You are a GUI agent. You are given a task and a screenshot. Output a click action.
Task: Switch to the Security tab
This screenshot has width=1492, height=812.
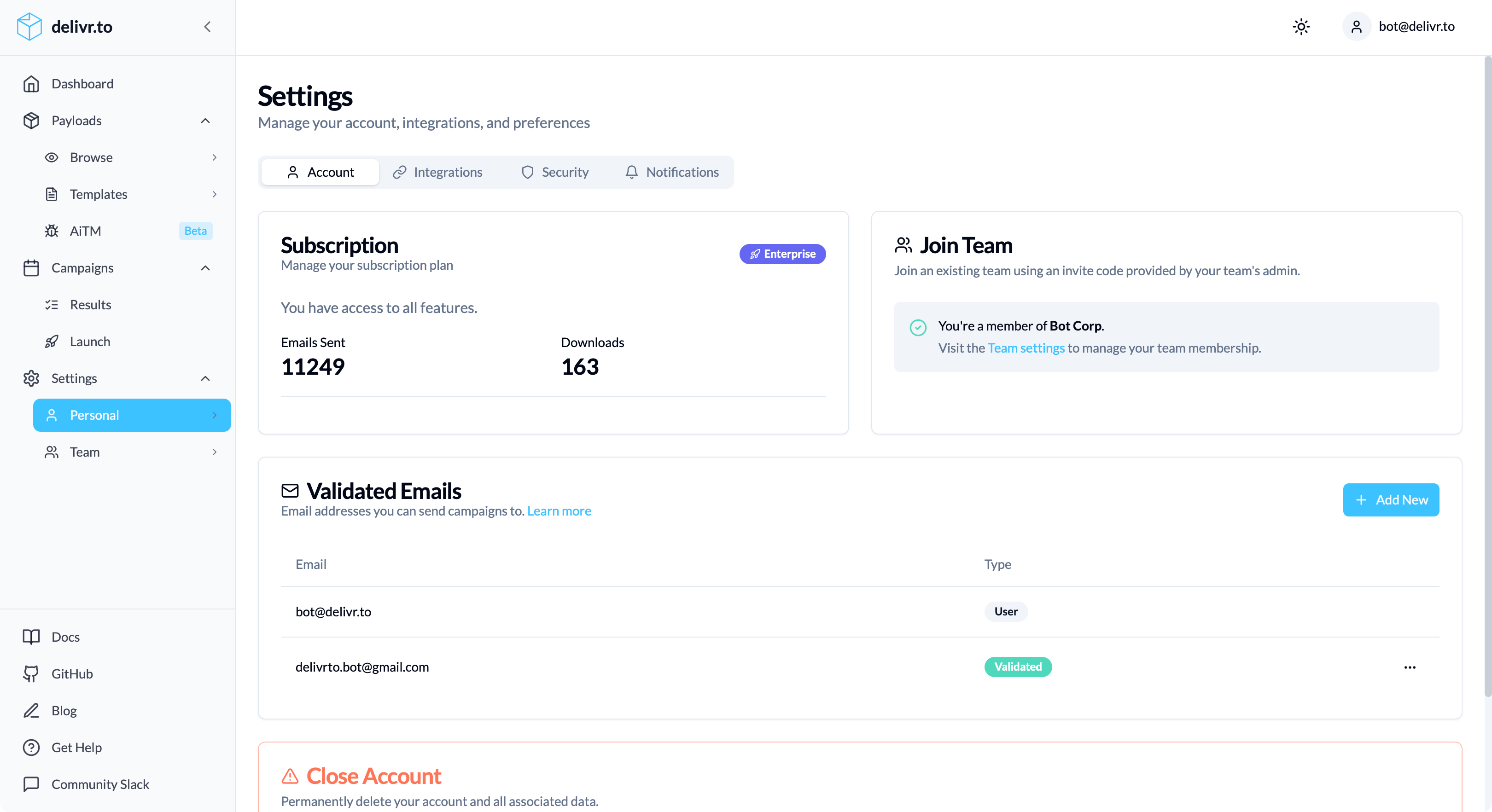[554, 172]
